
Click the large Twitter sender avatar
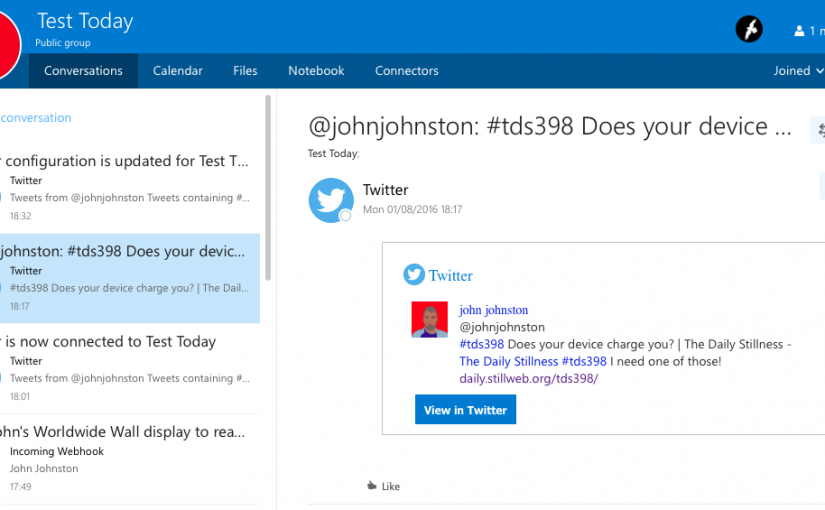331,200
